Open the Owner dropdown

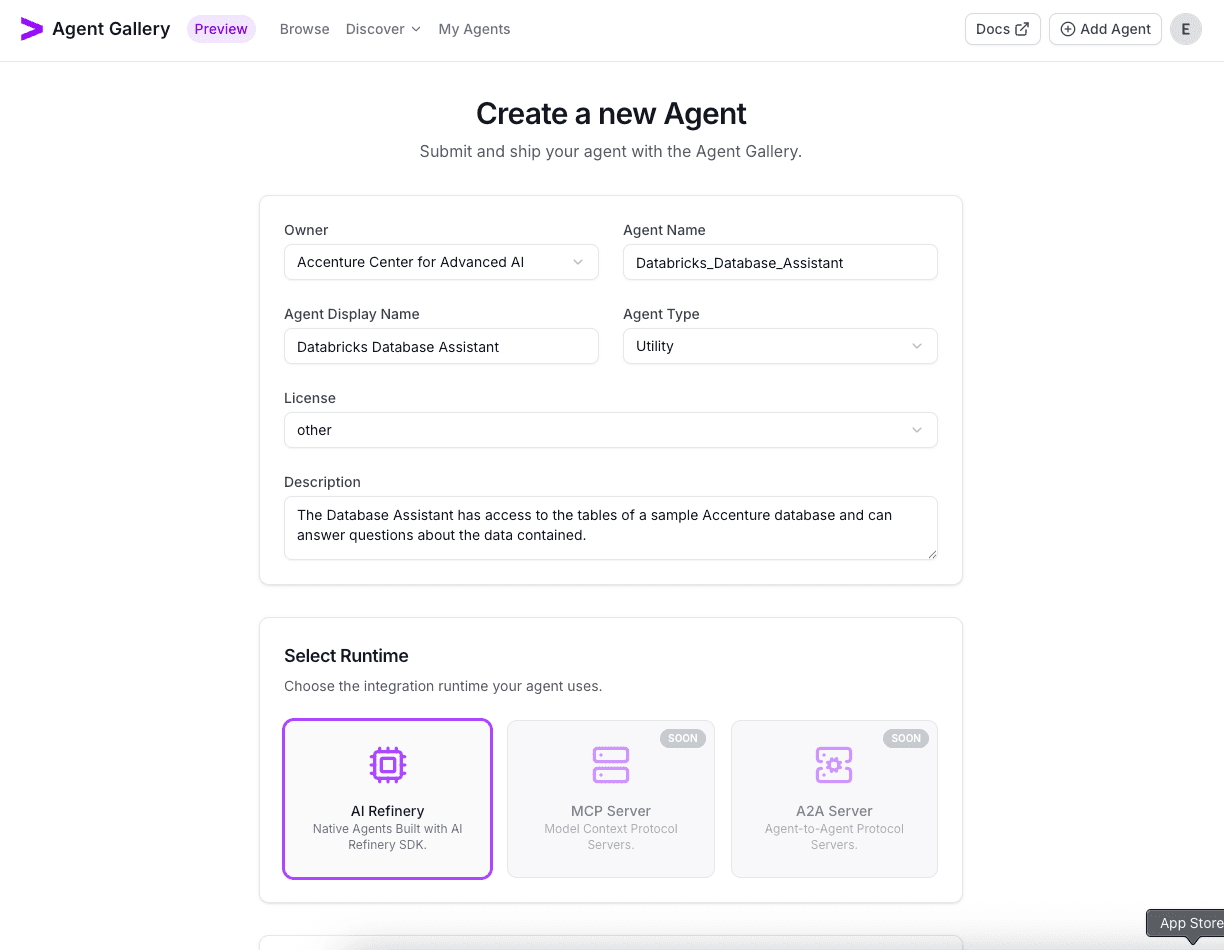(x=441, y=262)
